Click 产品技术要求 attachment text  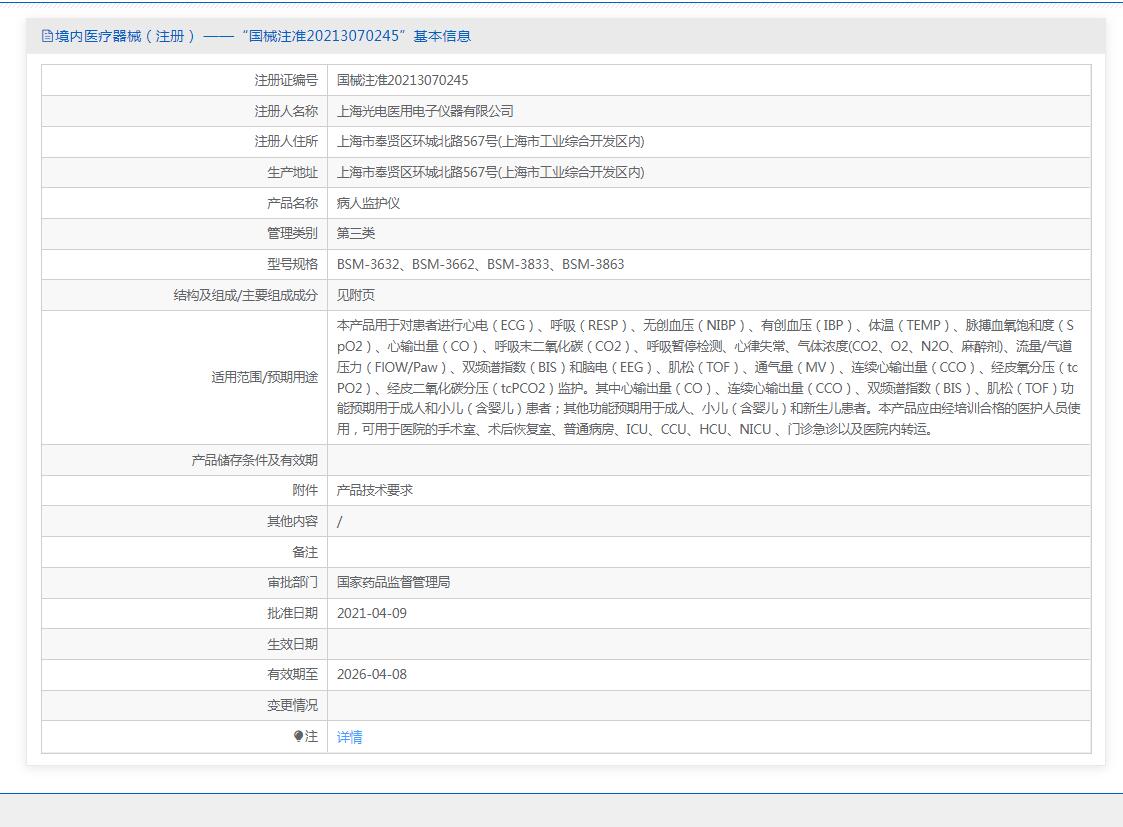[375, 490]
